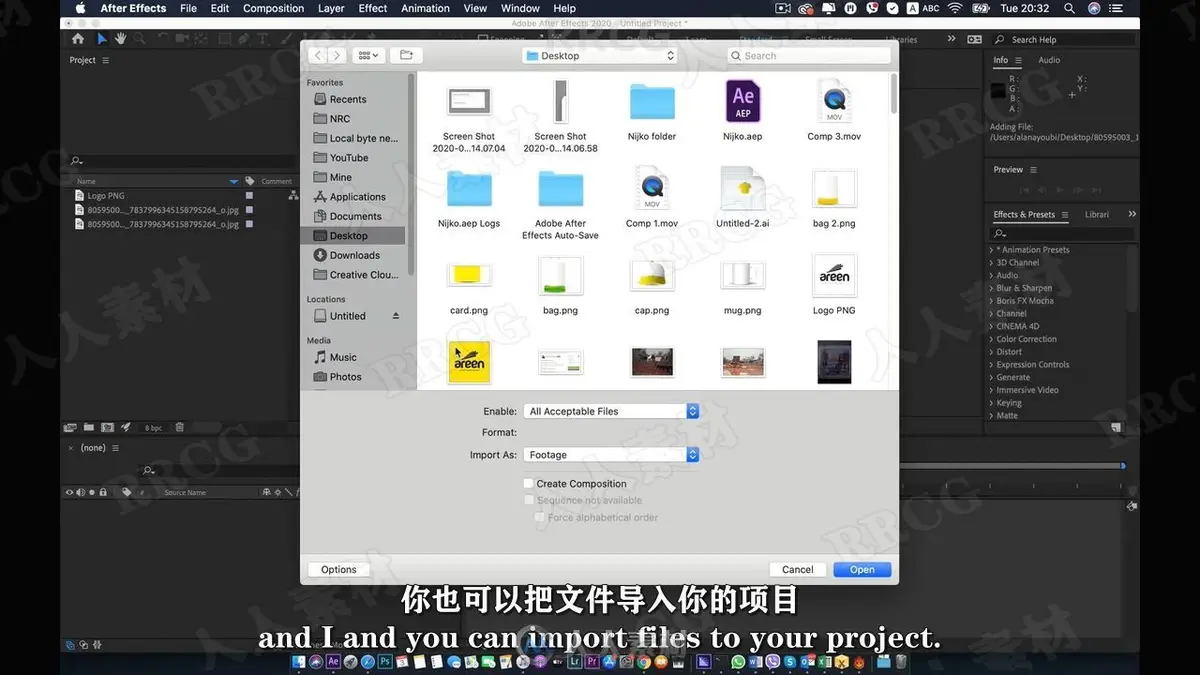Enable the Create Composition checkbox
The height and width of the screenshot is (675, 1200).
(x=529, y=483)
